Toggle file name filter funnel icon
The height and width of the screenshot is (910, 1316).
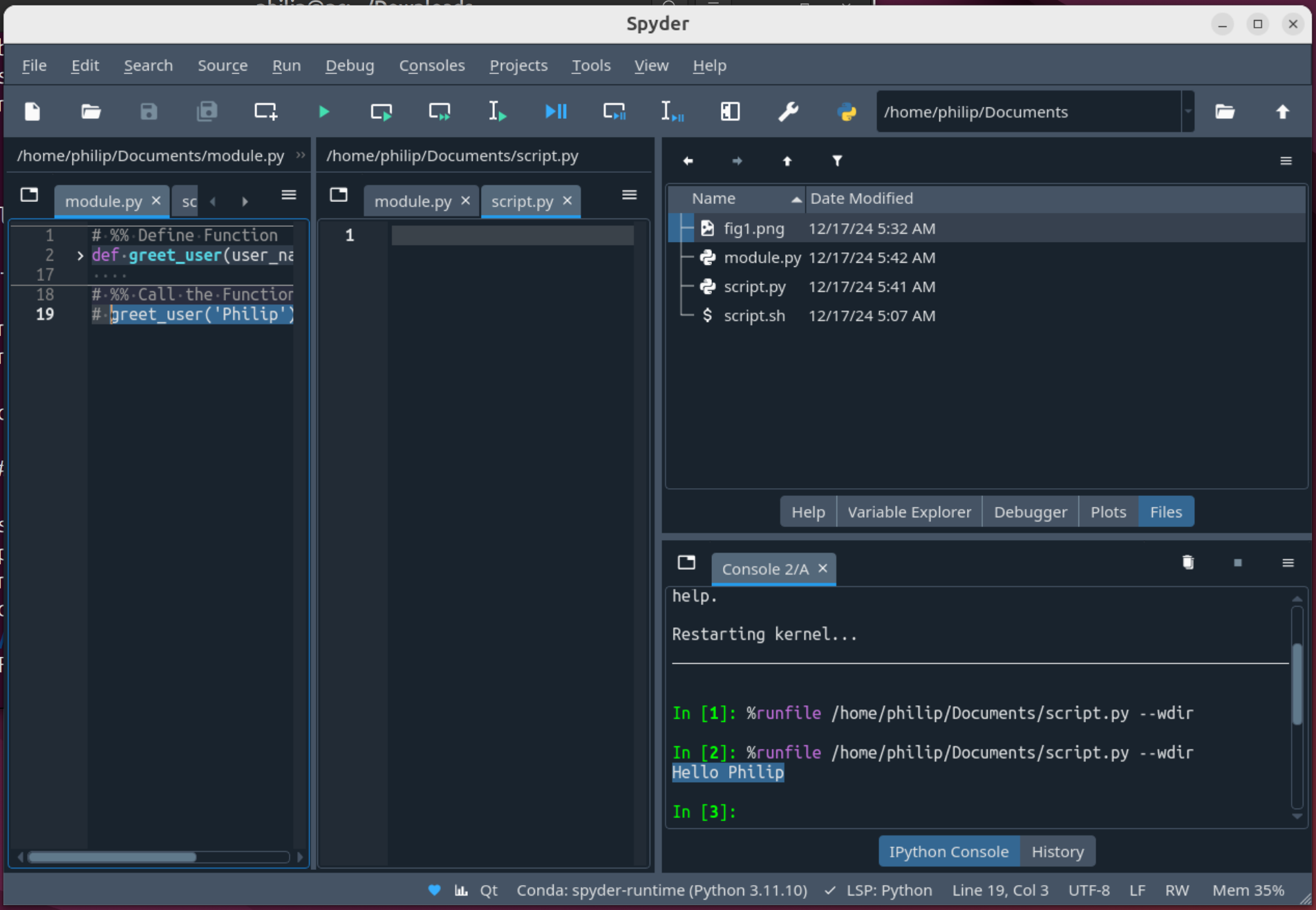[837, 161]
